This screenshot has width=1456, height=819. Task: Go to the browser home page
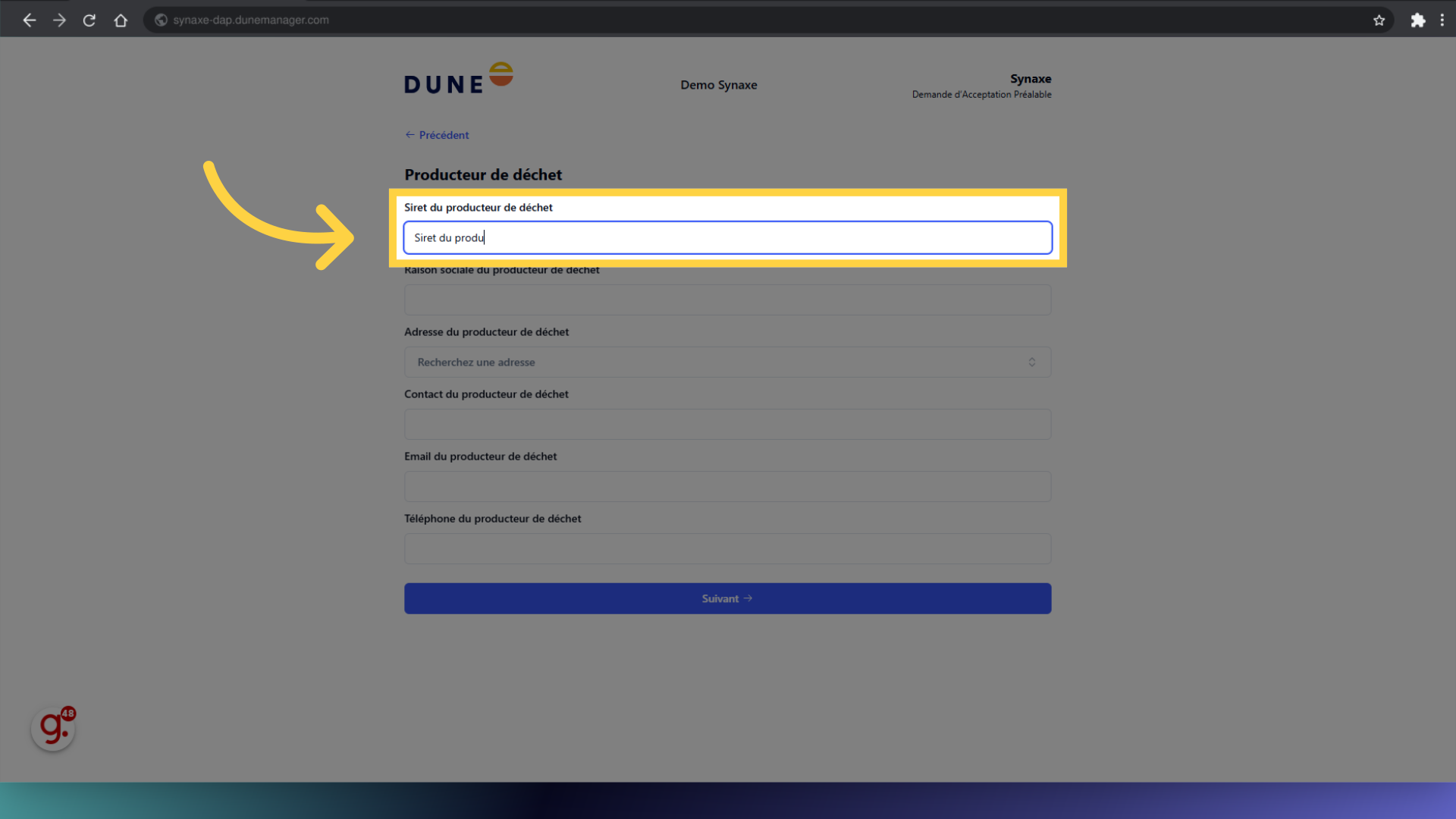click(121, 20)
